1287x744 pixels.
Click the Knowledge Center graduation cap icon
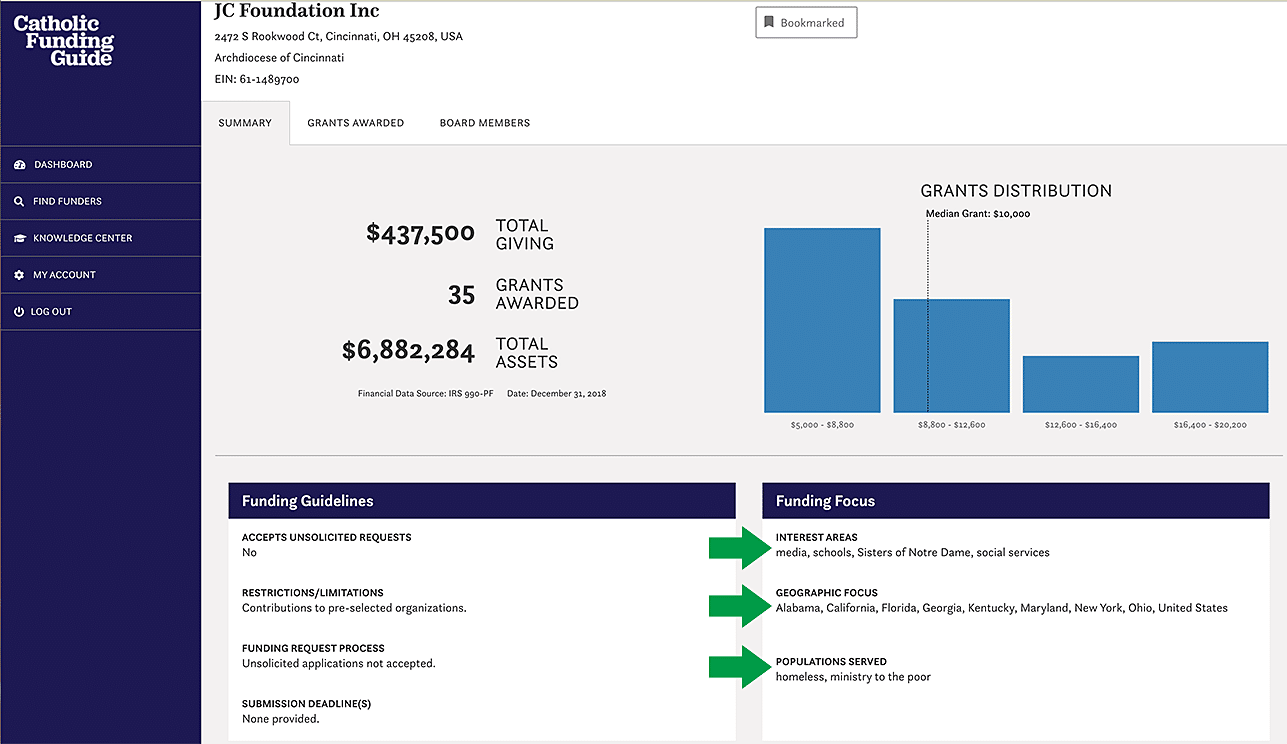coord(19,238)
